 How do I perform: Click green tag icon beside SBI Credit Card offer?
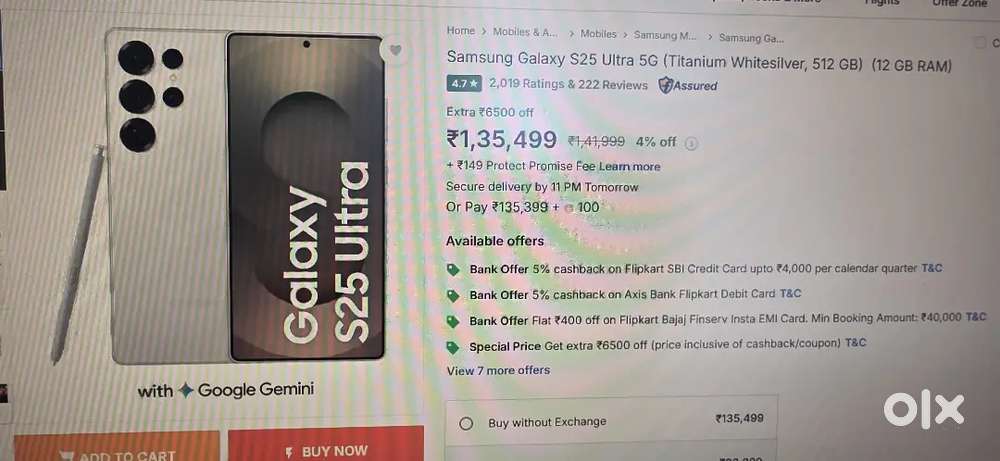453,270
